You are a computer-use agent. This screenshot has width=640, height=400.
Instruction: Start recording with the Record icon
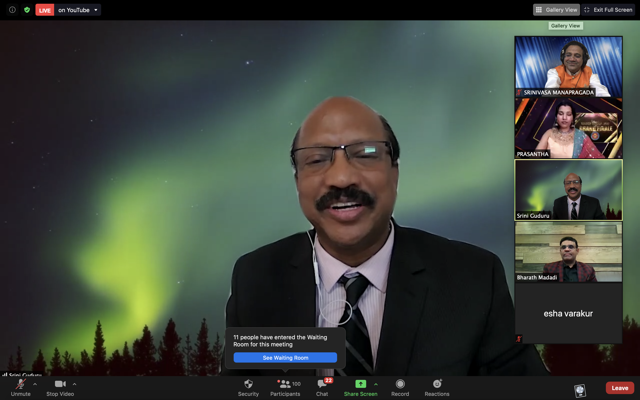tap(400, 387)
